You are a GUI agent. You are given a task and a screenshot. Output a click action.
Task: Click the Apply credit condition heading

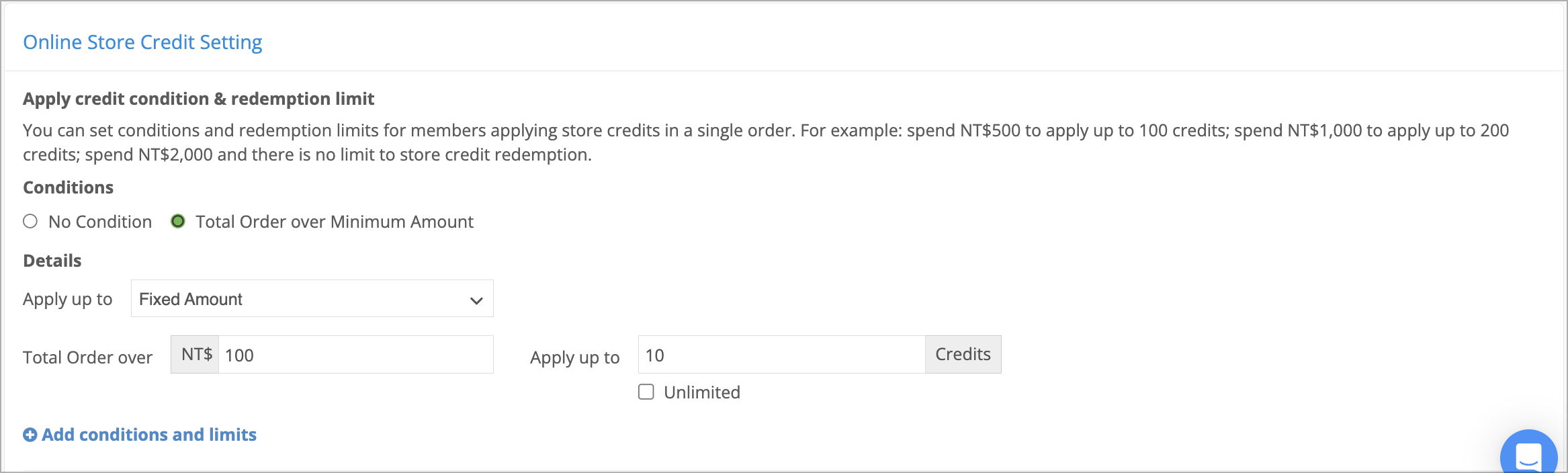(198, 99)
